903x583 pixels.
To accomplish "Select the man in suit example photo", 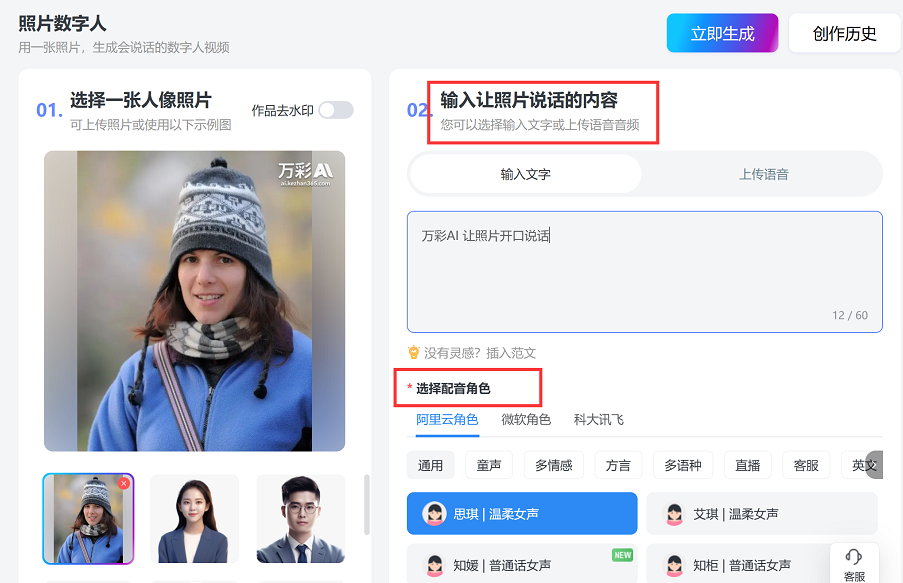I will coord(300,518).
